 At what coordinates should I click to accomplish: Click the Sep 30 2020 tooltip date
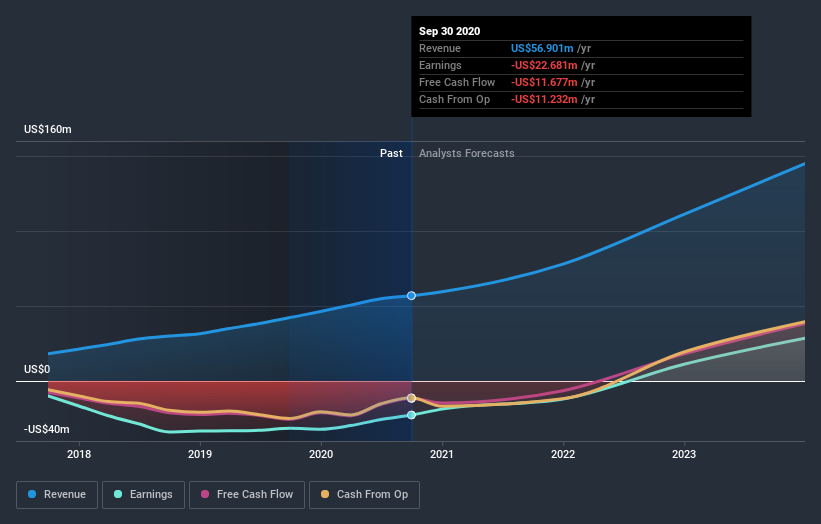[x=450, y=31]
